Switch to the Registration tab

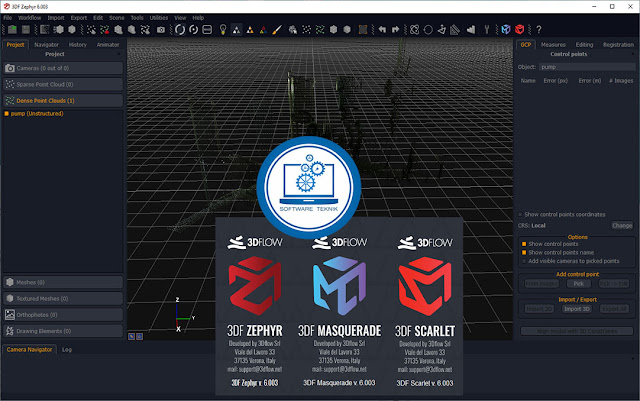[618, 45]
